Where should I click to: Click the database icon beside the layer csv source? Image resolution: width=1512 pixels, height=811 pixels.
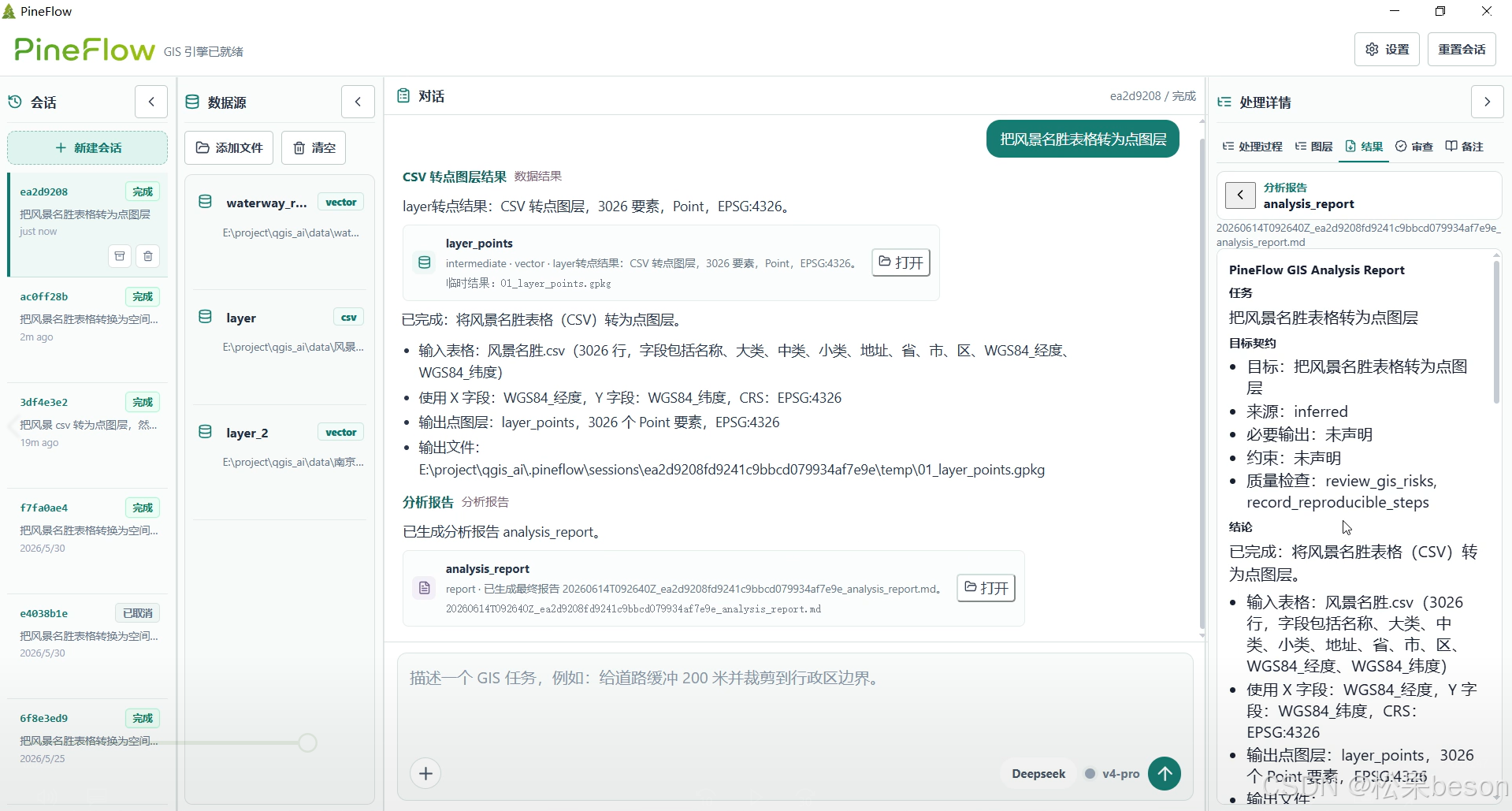pos(205,317)
